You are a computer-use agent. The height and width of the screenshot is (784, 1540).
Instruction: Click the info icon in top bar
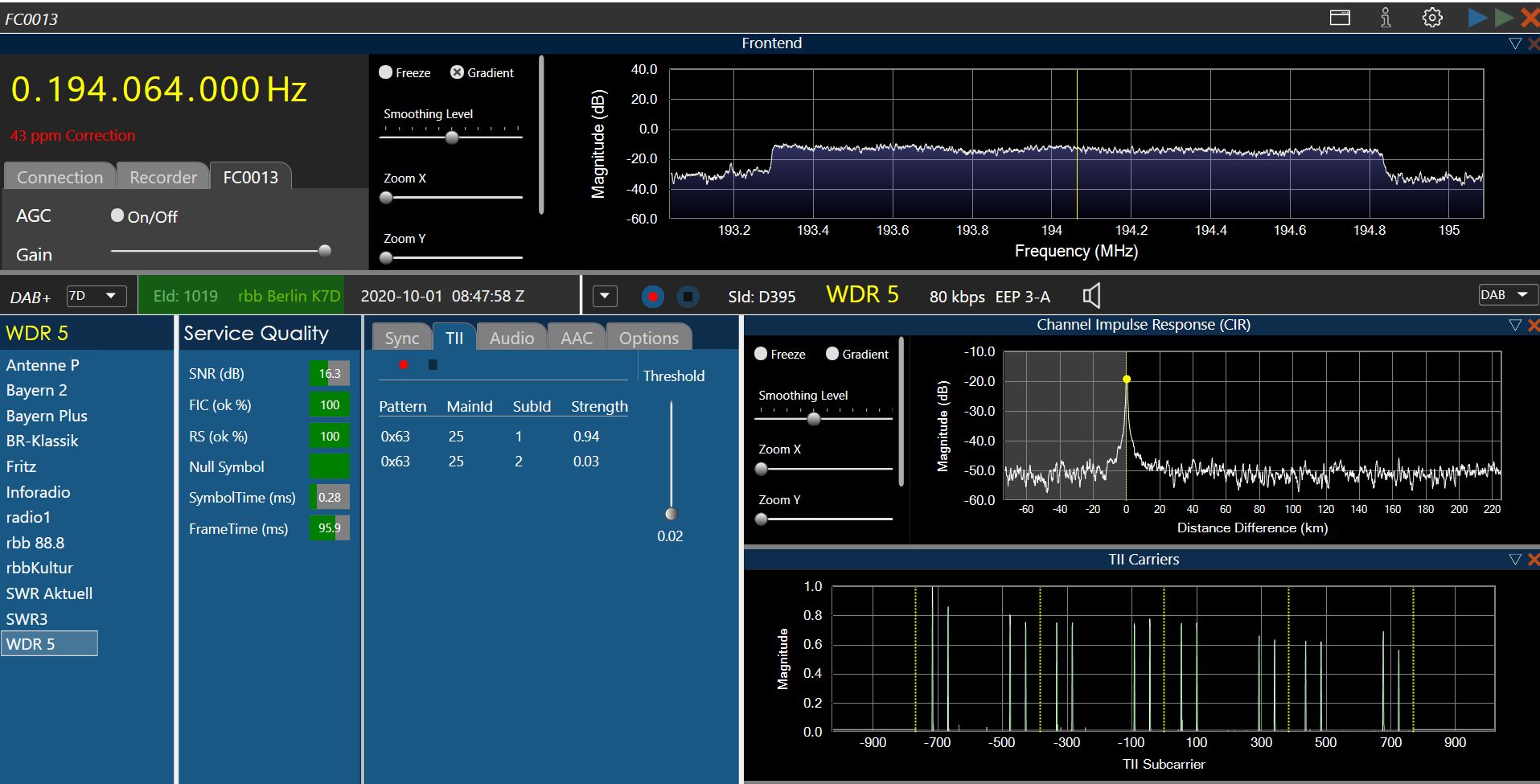click(x=1386, y=18)
